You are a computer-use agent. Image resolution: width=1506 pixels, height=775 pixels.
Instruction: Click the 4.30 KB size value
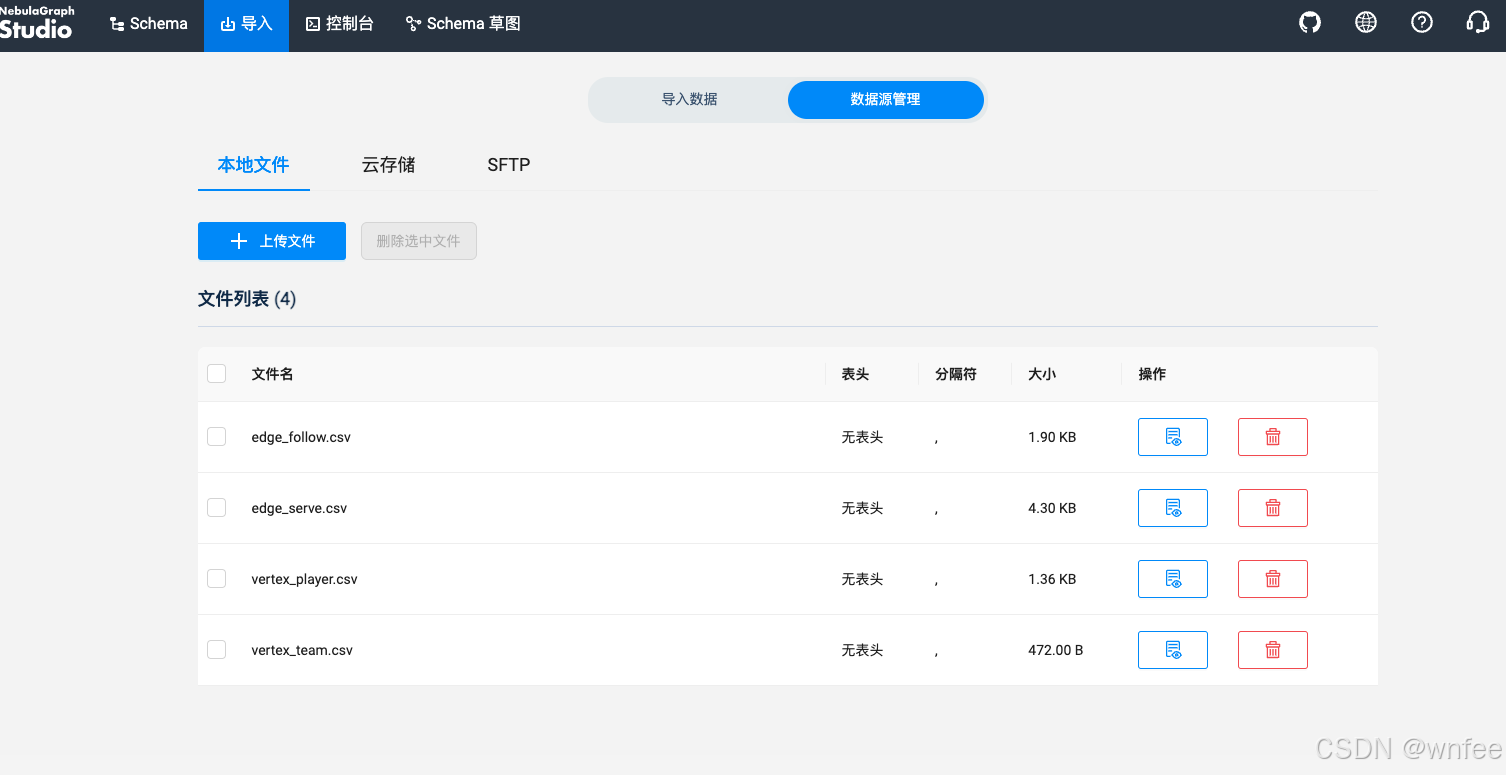tap(1052, 508)
